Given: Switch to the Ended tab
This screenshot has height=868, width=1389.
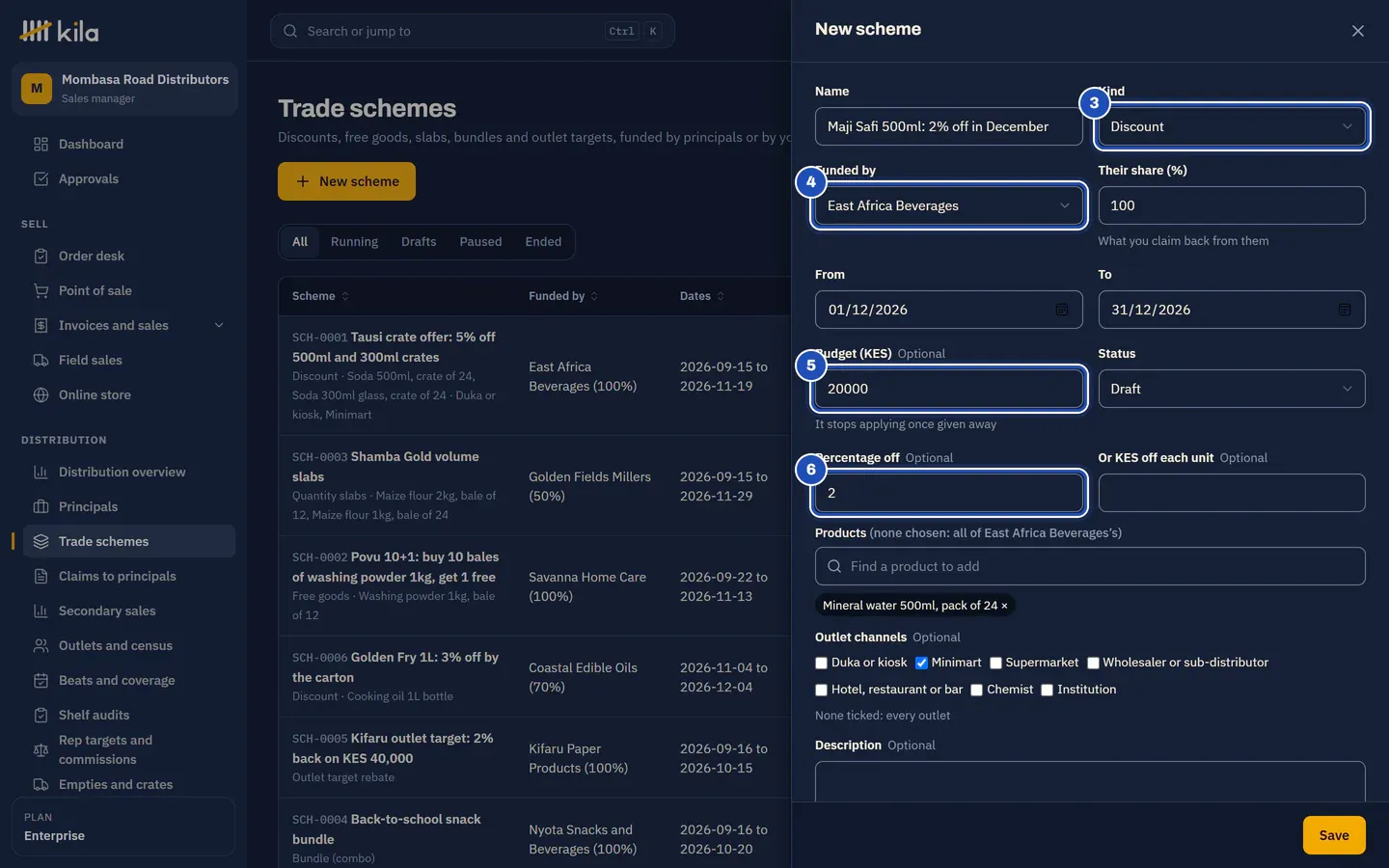Looking at the screenshot, I should [543, 242].
